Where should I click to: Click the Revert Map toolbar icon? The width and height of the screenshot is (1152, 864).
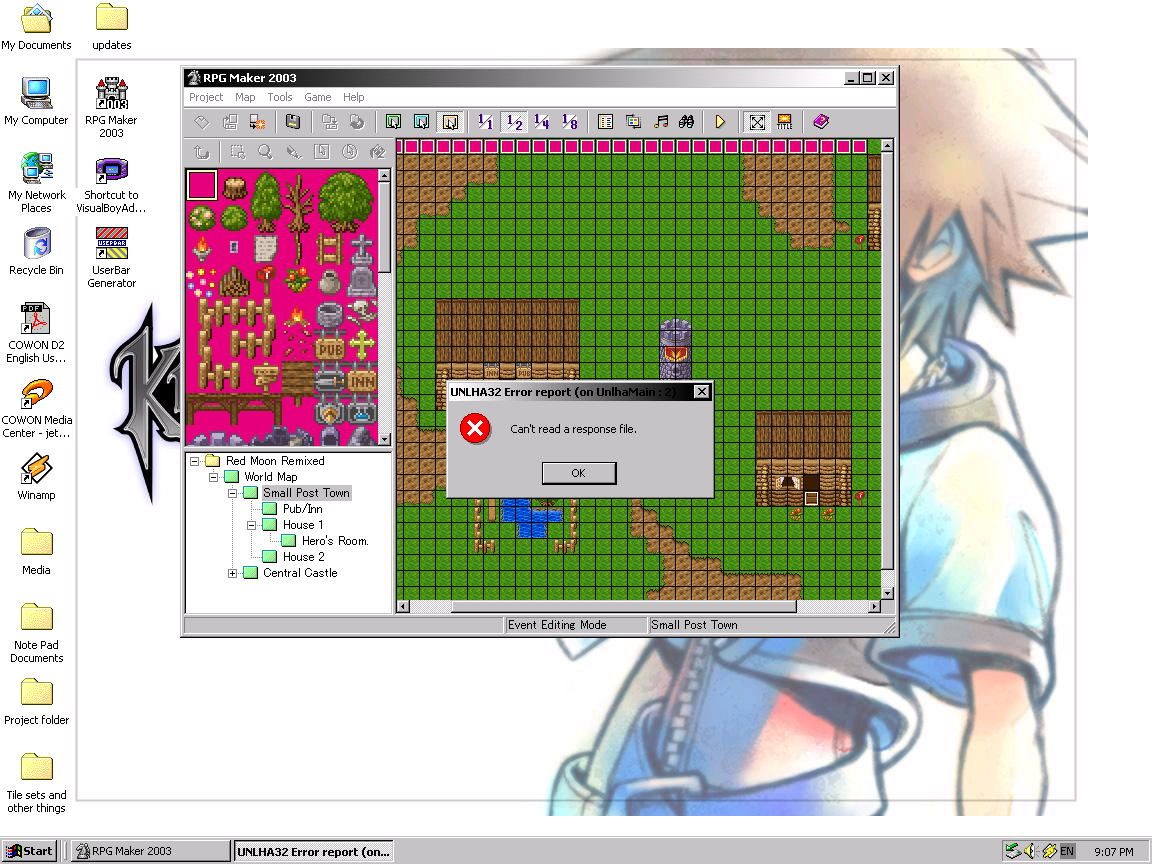click(357, 122)
